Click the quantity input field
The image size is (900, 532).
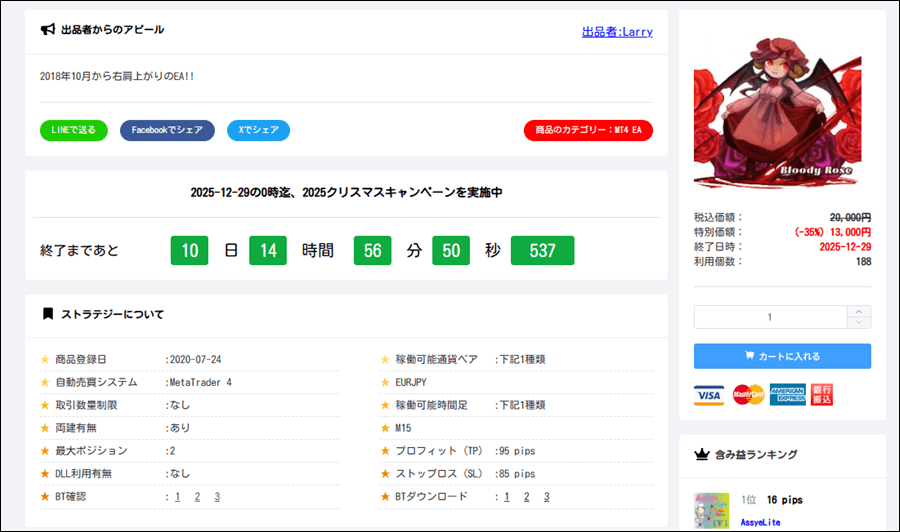coord(770,317)
